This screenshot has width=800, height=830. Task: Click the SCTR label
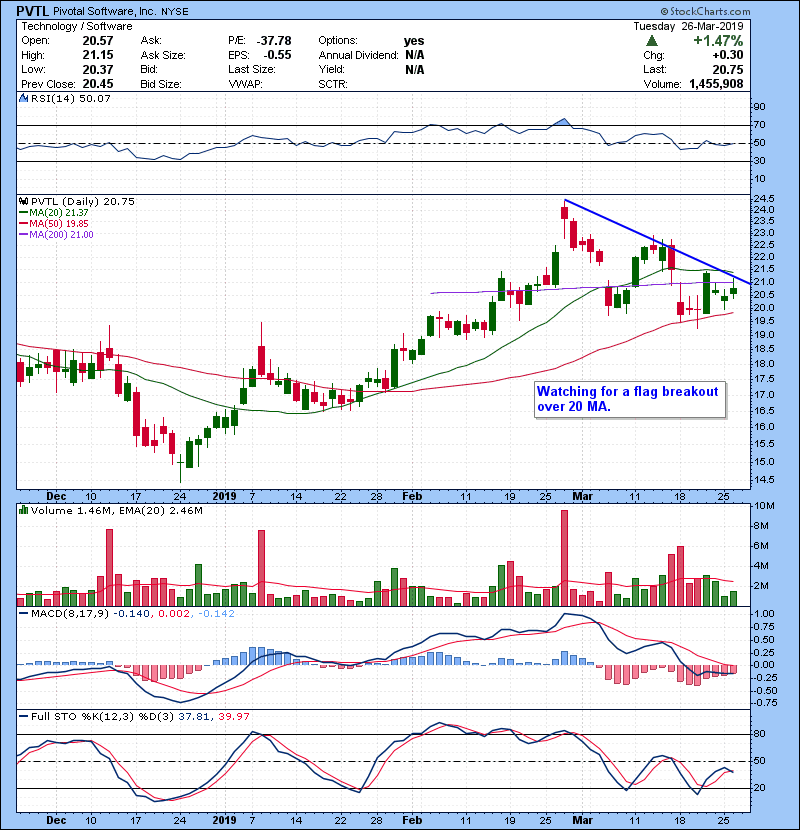[x=333, y=84]
